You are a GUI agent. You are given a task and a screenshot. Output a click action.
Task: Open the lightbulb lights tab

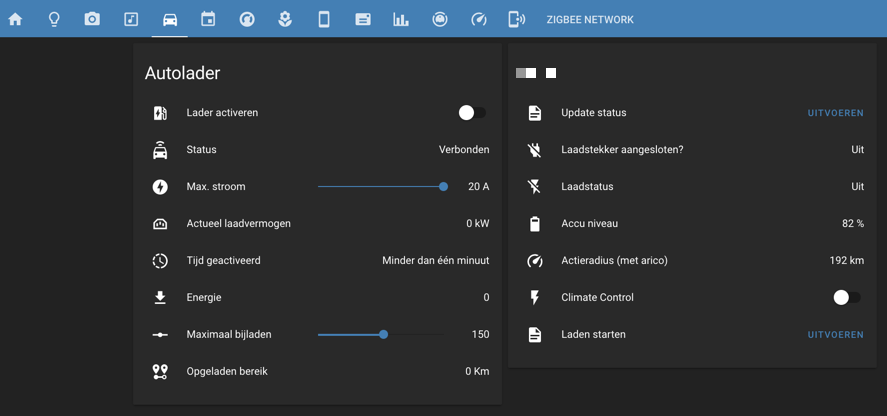[x=54, y=19]
